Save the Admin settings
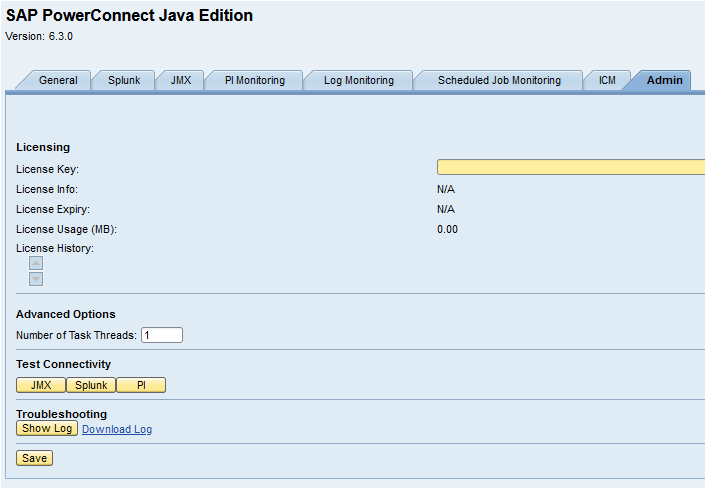The image size is (706, 489). [x=34, y=458]
